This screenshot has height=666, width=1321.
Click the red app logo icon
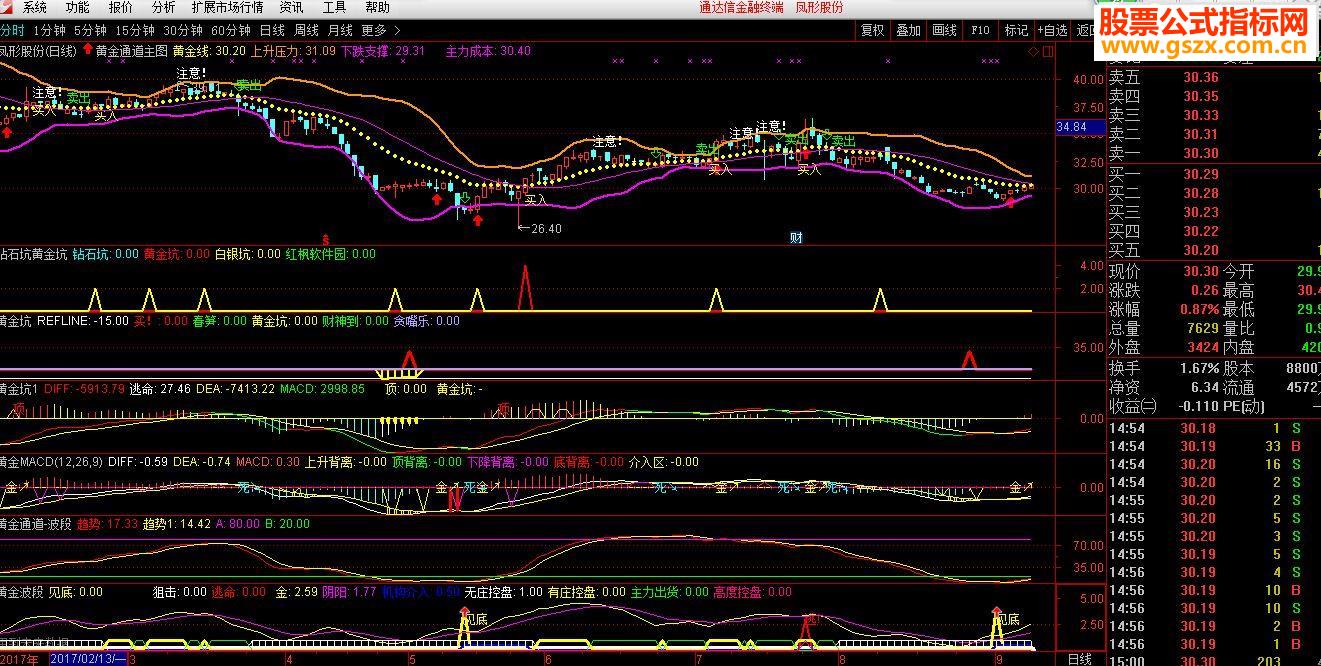pos(8,7)
